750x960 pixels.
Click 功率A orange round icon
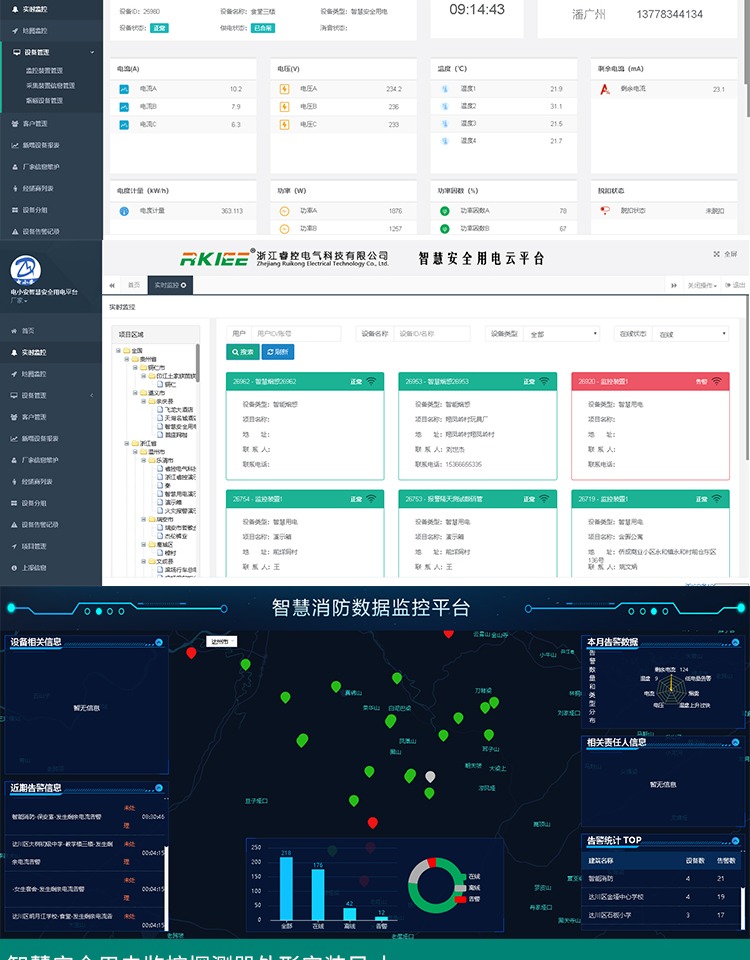tap(285, 211)
